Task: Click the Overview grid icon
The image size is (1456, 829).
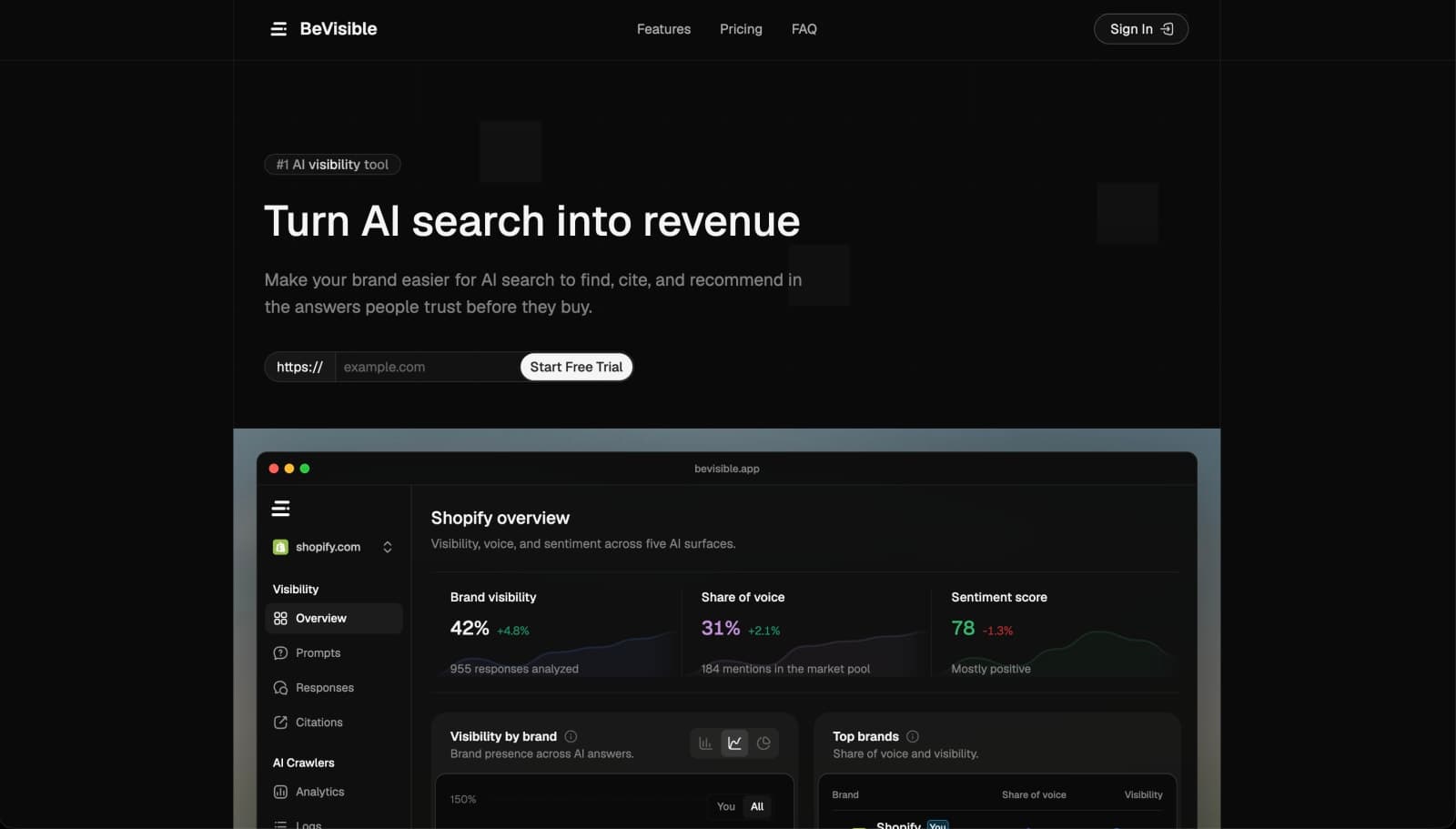Action: tap(280, 619)
